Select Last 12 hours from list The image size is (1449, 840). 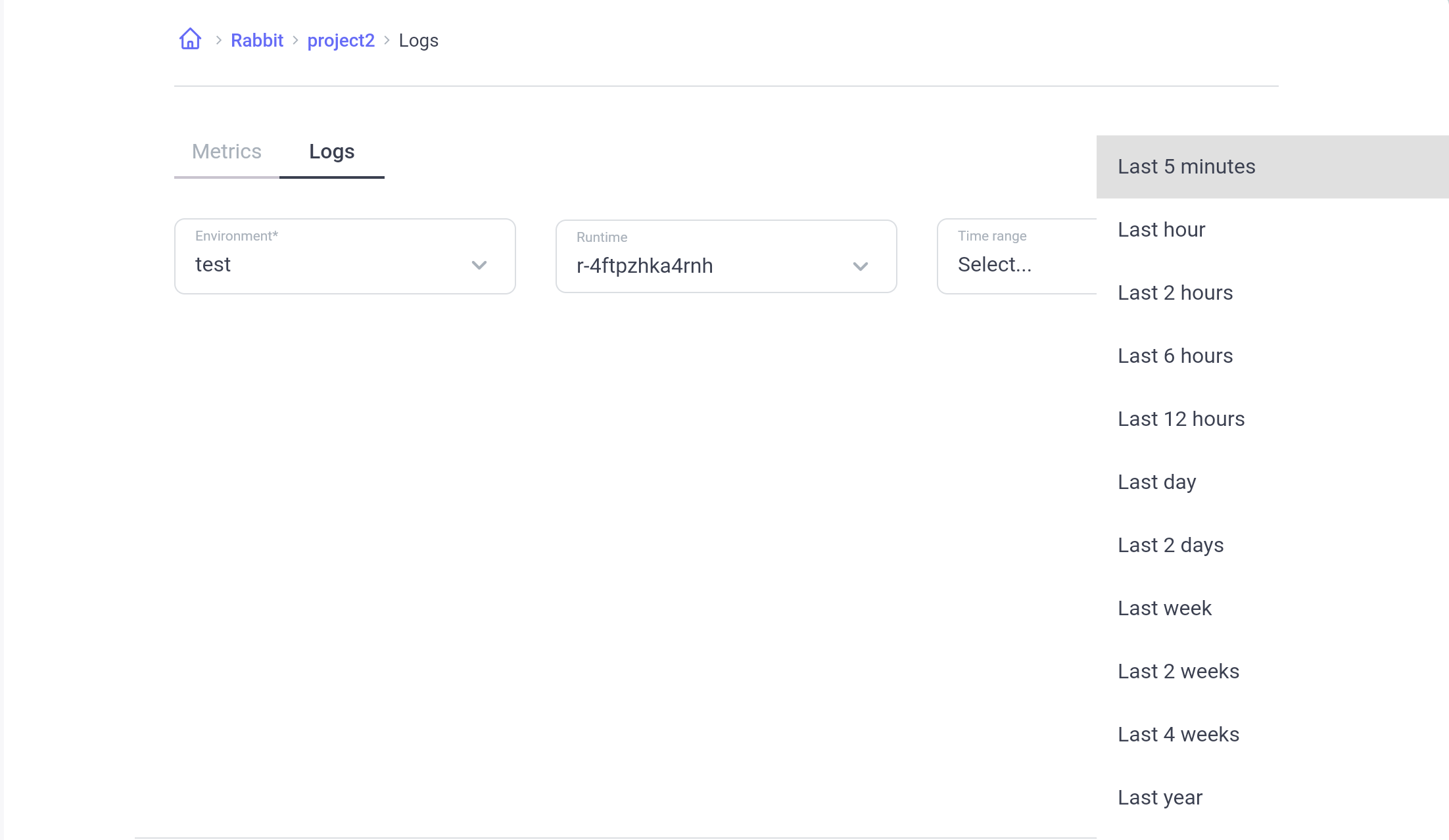click(1181, 419)
